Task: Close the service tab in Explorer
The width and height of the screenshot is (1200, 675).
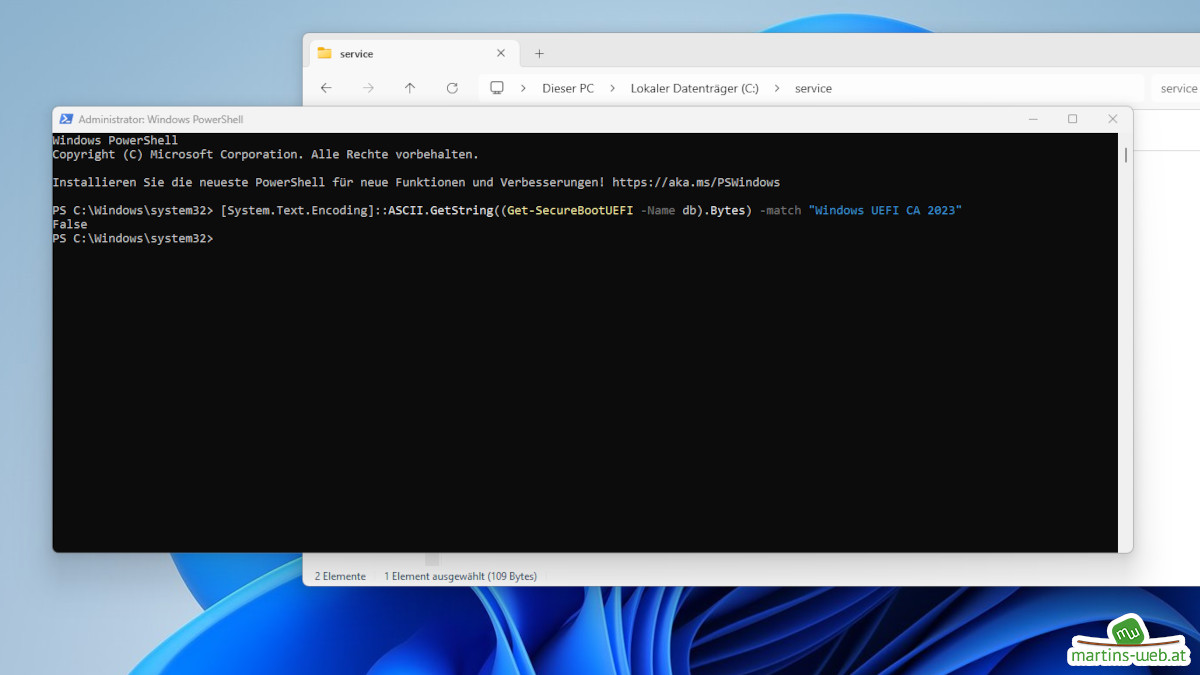Action: [x=501, y=54]
